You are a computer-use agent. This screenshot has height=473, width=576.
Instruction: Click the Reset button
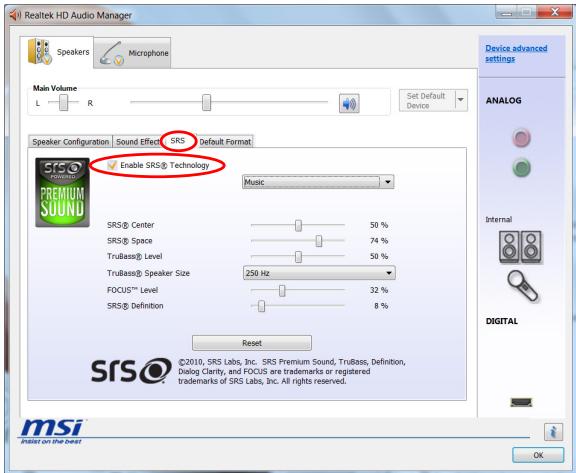(x=252, y=343)
